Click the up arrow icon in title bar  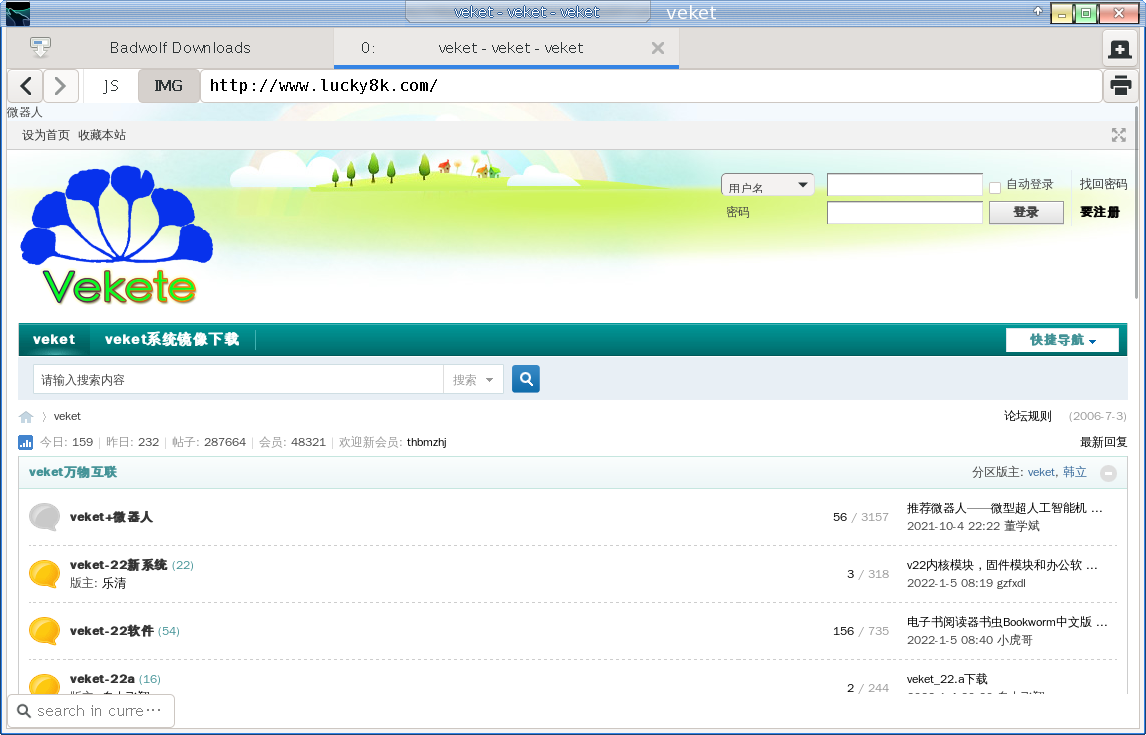pyautogui.click(x=1038, y=11)
